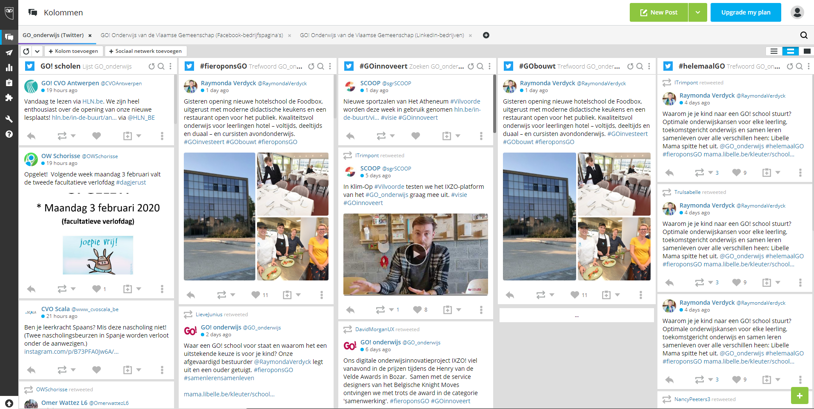Click the Upgrade my plan button
This screenshot has width=814, height=409.
[745, 12]
